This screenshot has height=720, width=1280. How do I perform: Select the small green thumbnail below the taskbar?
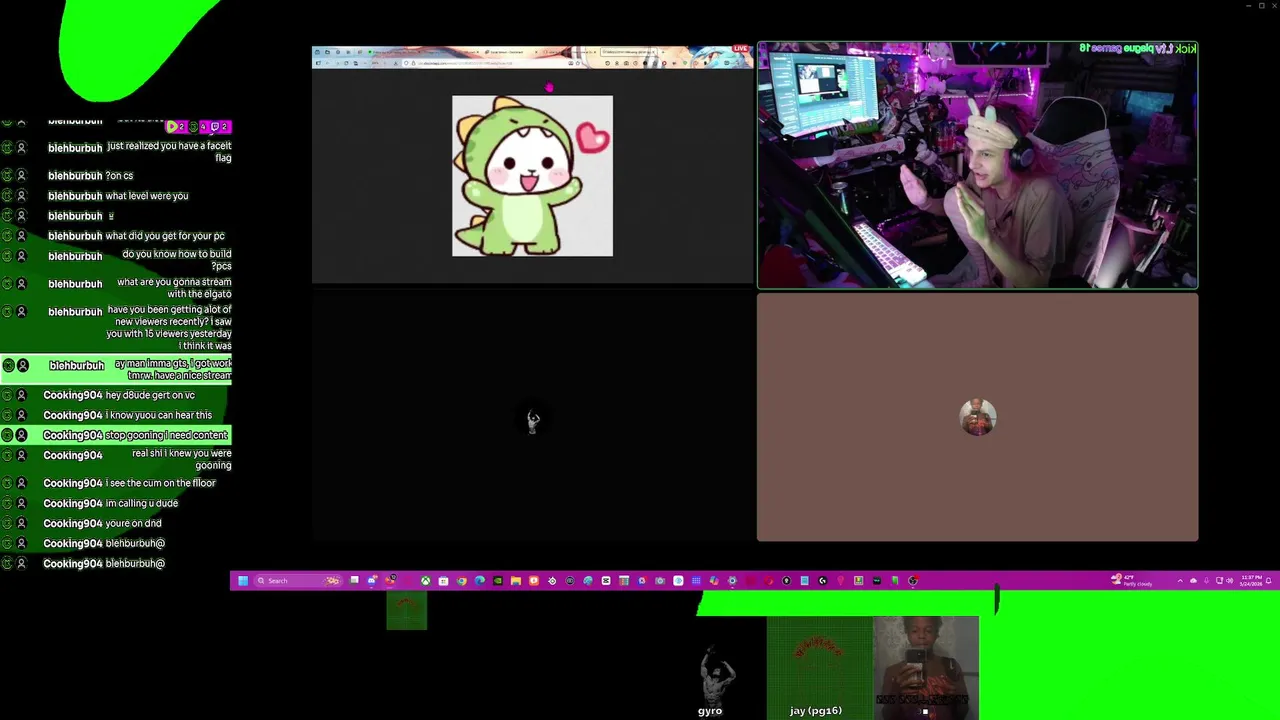407,610
